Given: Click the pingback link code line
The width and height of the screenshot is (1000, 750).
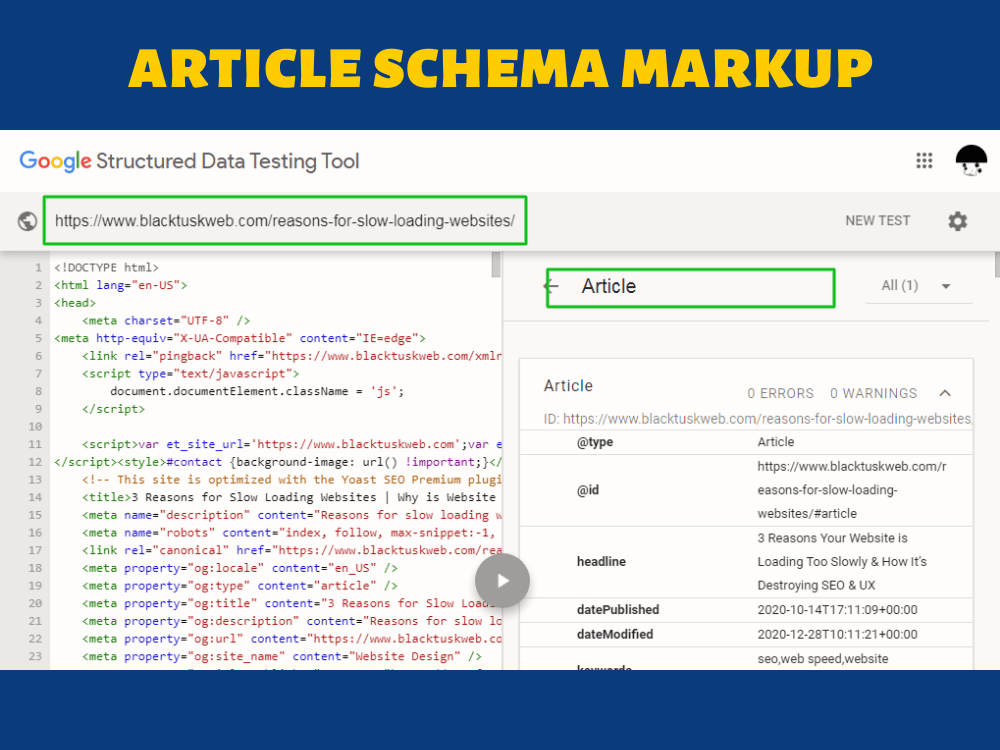Looking at the screenshot, I should [291, 356].
